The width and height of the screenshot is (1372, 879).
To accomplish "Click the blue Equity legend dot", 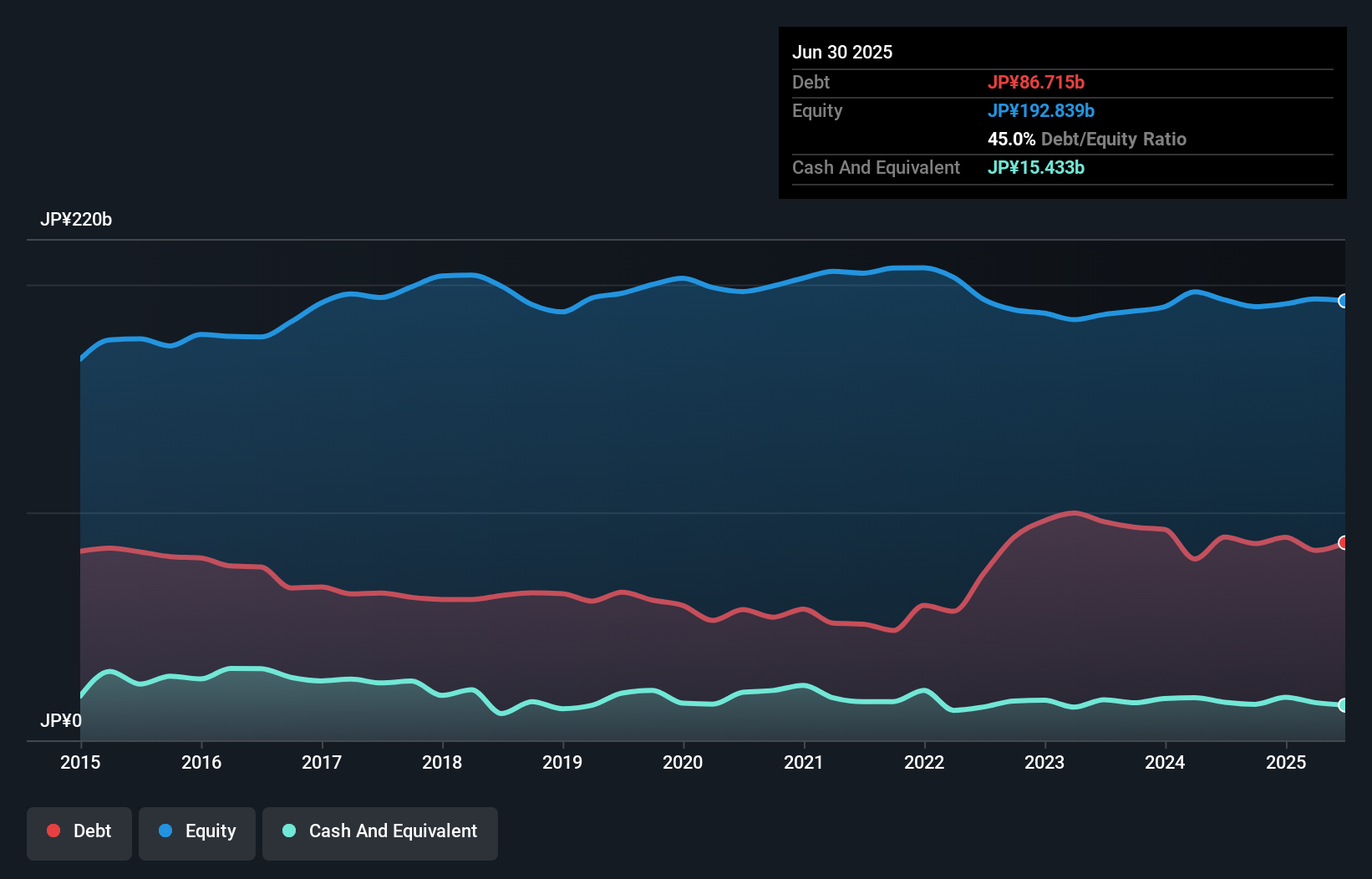I will click(165, 831).
